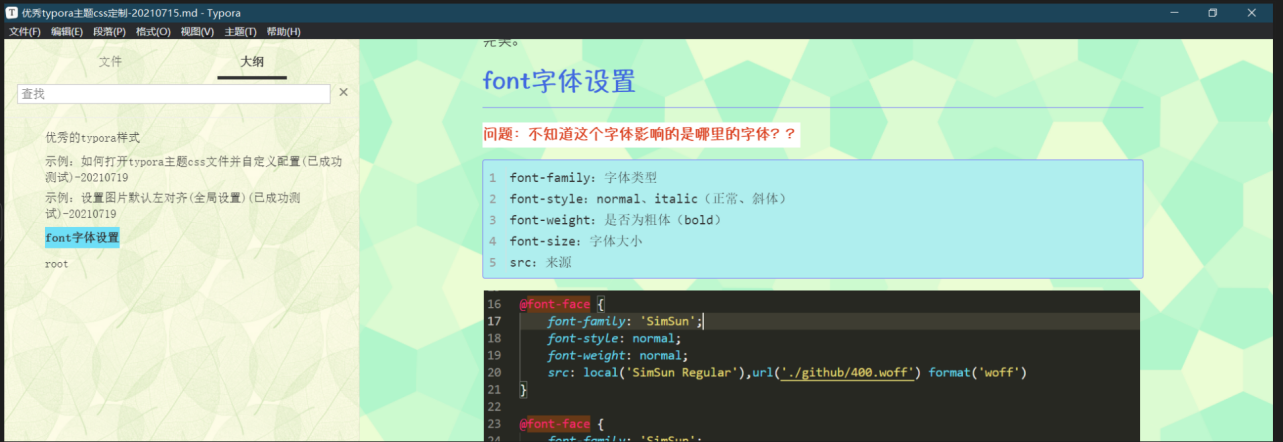The height and width of the screenshot is (442, 1283).
Task: Open the 编辑(E) menu
Action: coord(67,32)
